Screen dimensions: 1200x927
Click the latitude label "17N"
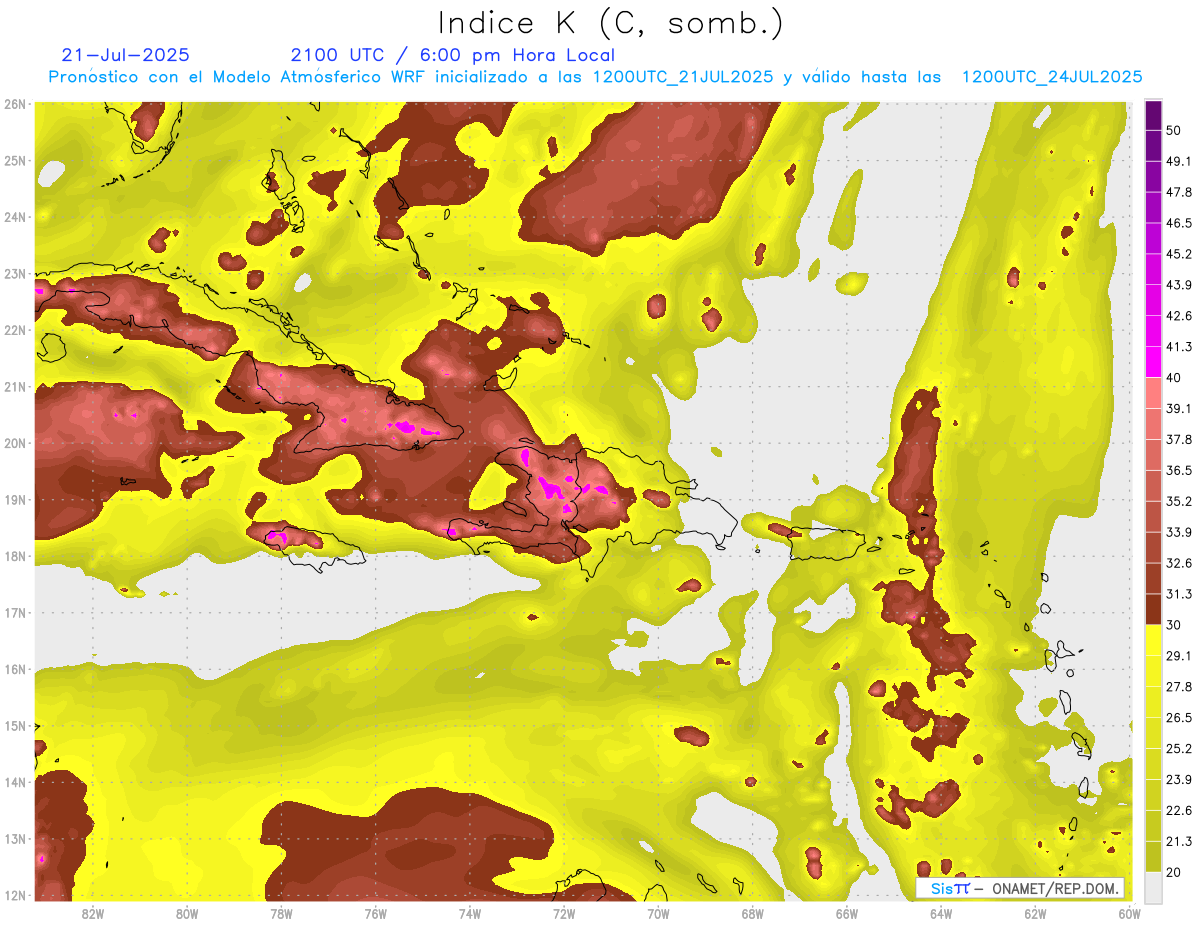(15, 613)
